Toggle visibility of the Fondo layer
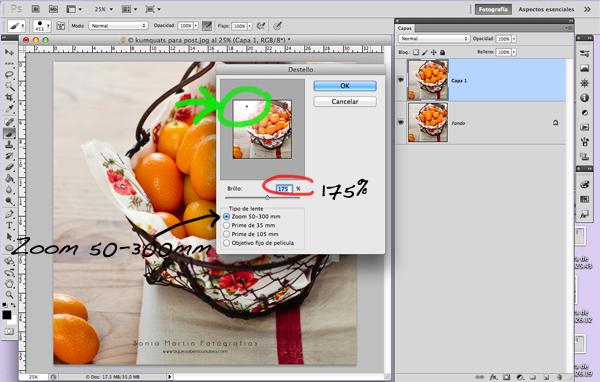 pyautogui.click(x=401, y=122)
